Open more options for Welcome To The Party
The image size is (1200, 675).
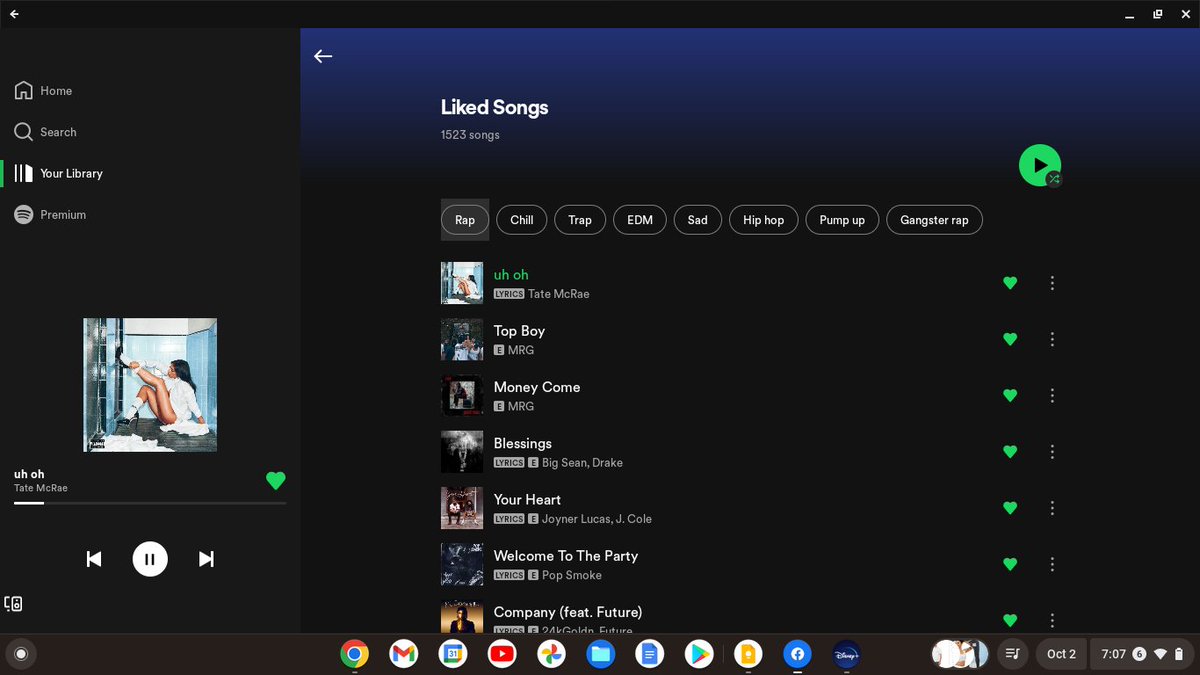(1052, 564)
